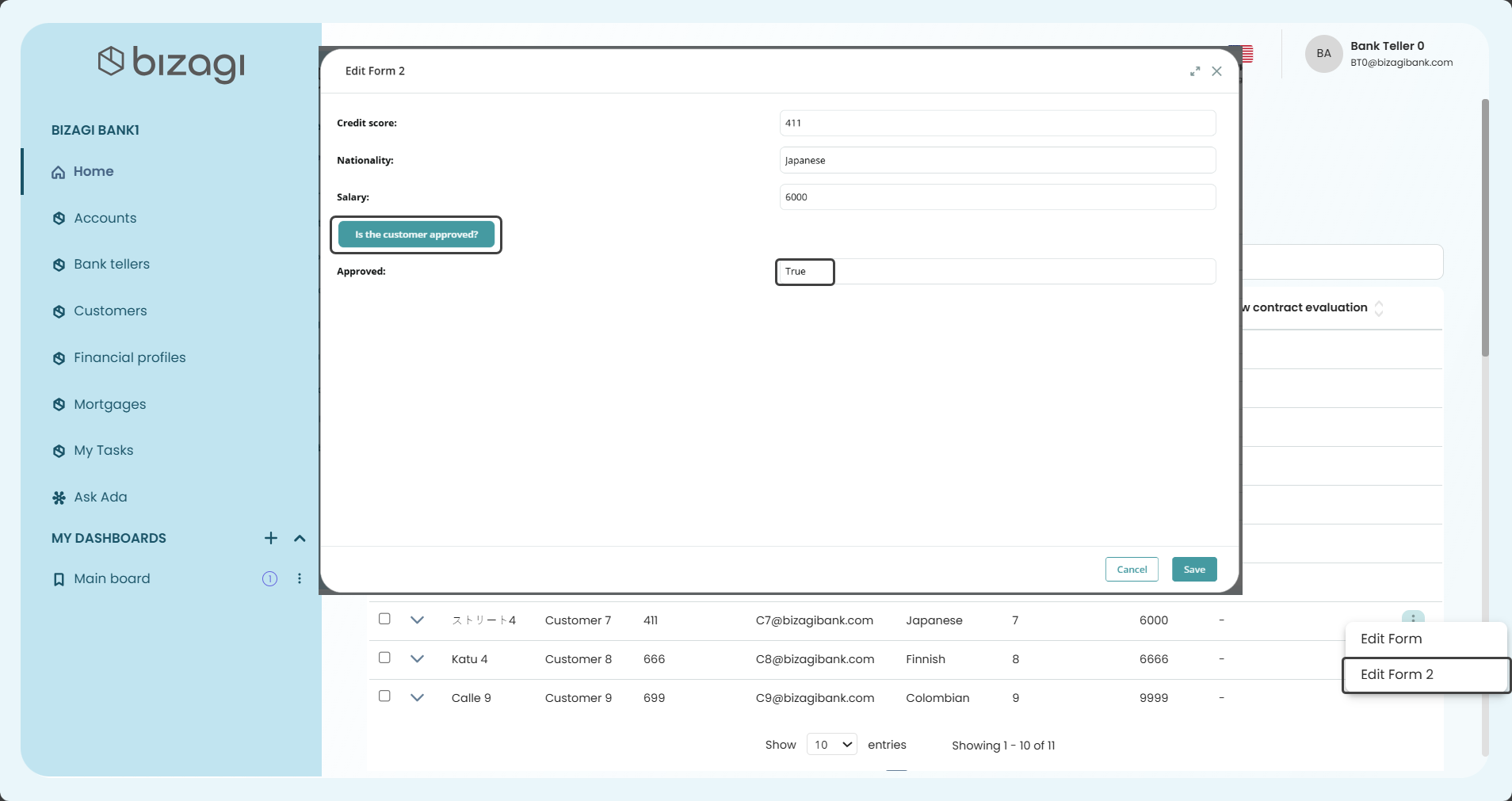
Task: Select the Customer 8 row checkbox
Action: pyautogui.click(x=384, y=658)
